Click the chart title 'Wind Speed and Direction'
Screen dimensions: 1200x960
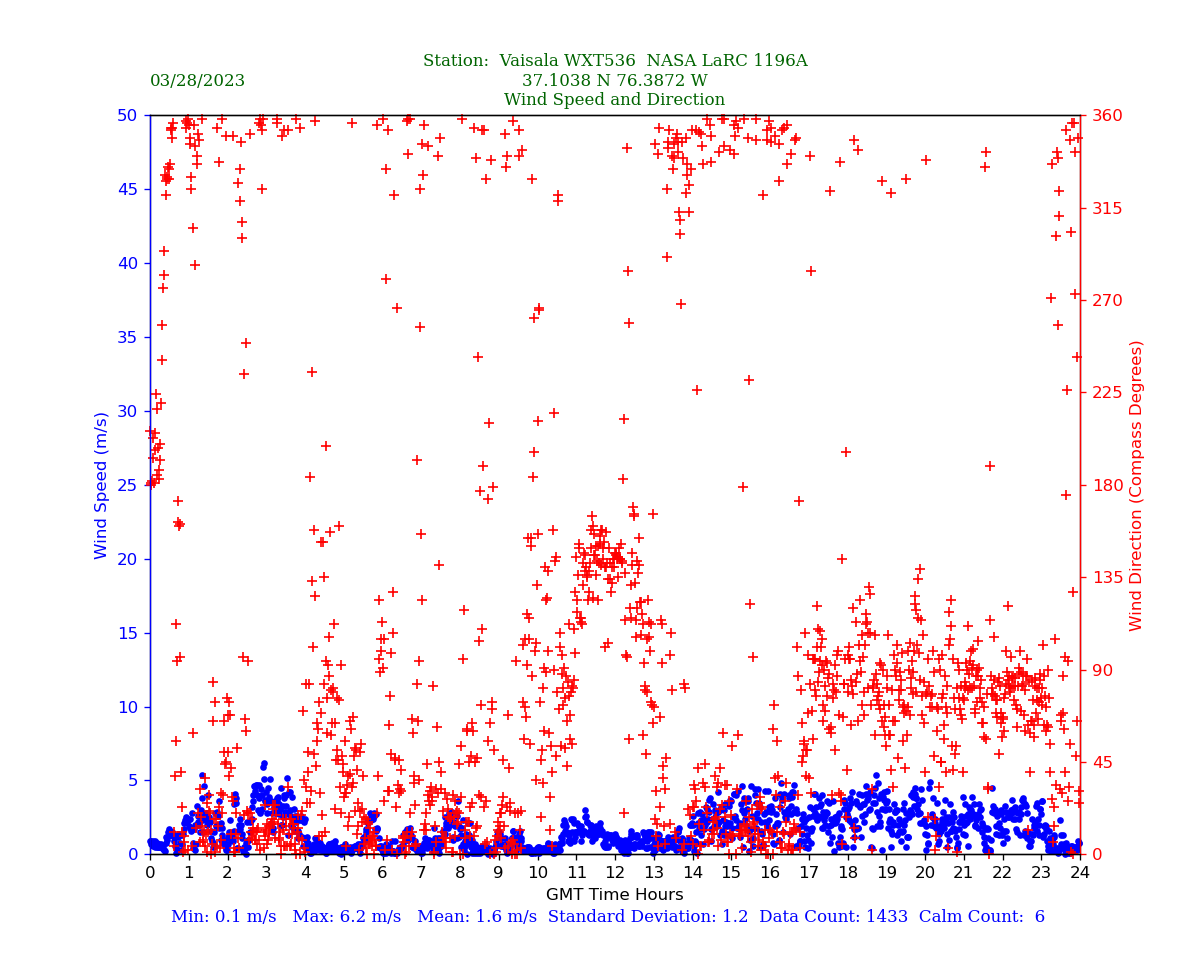[614, 100]
